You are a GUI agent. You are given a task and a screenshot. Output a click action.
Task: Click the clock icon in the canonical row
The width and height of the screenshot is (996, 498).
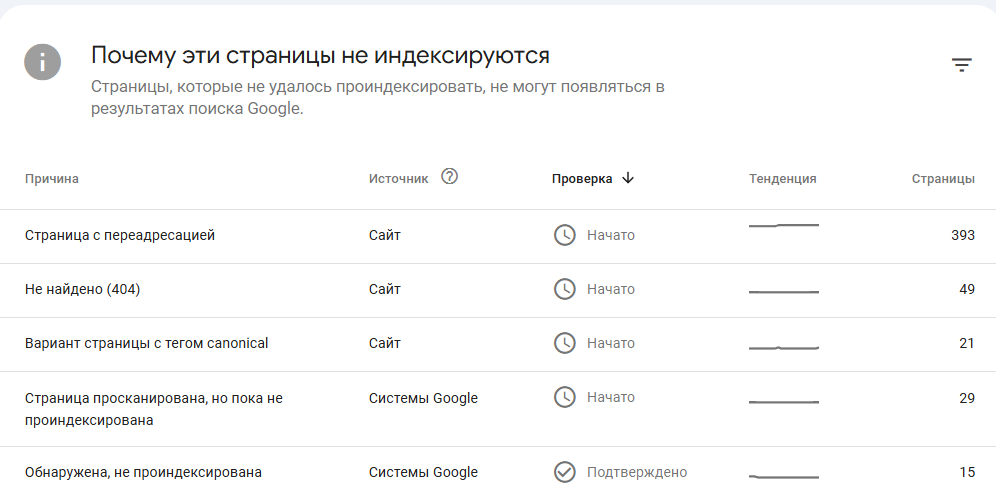pos(565,343)
